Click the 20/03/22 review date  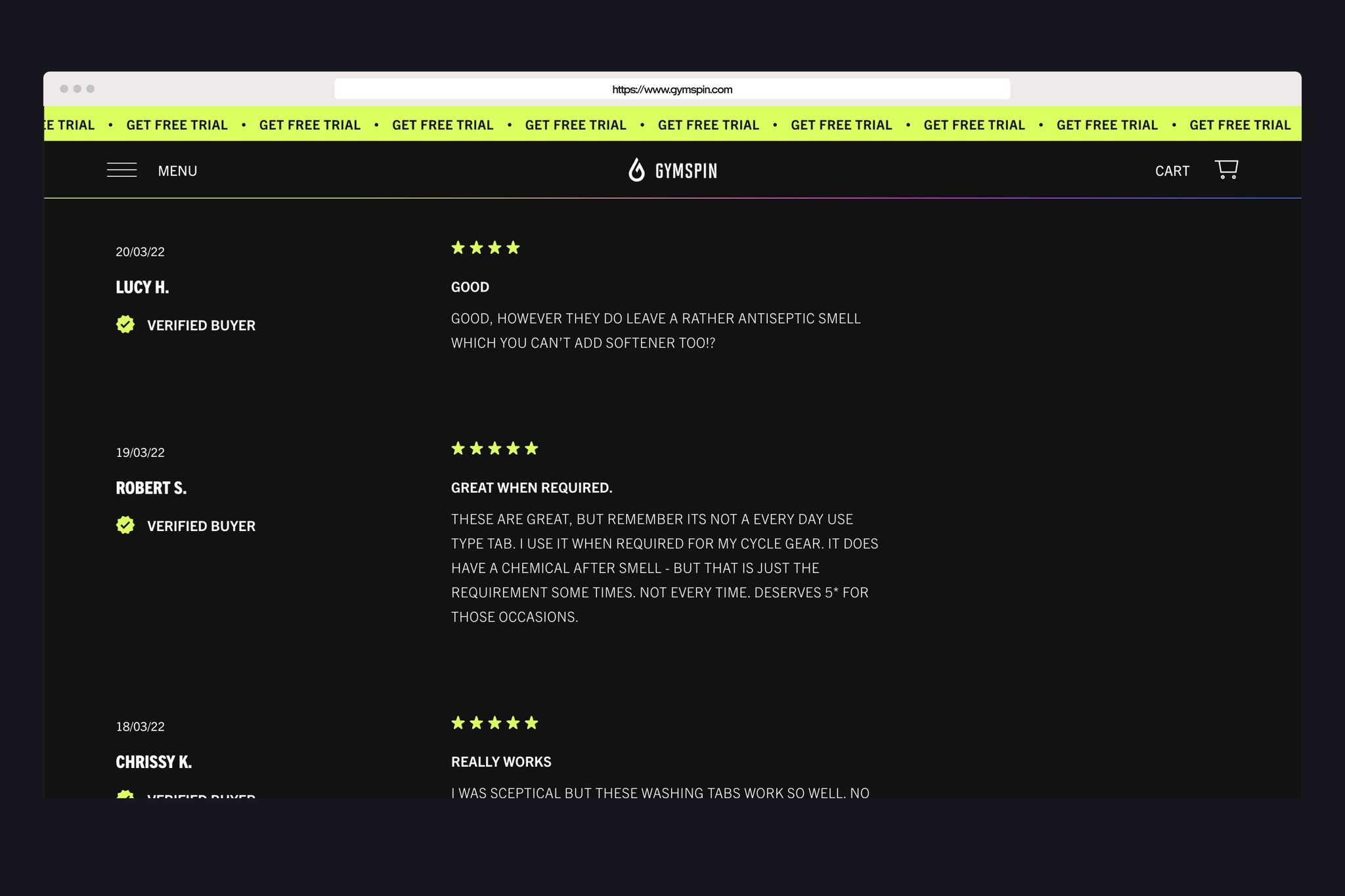[140, 252]
